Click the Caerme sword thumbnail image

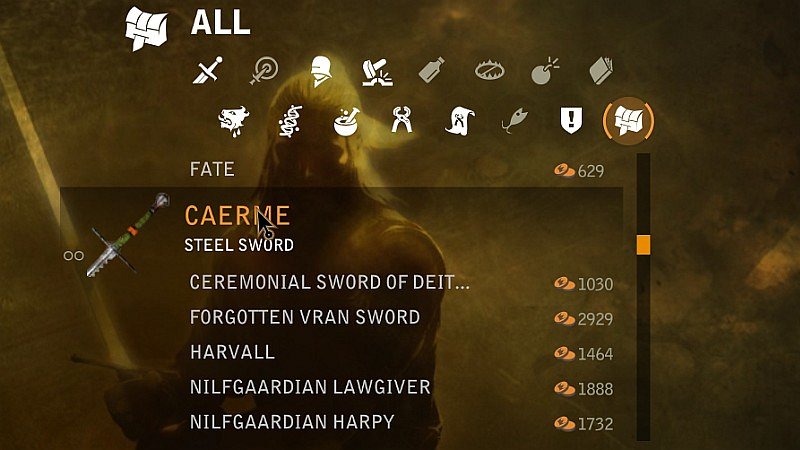[x=127, y=235]
